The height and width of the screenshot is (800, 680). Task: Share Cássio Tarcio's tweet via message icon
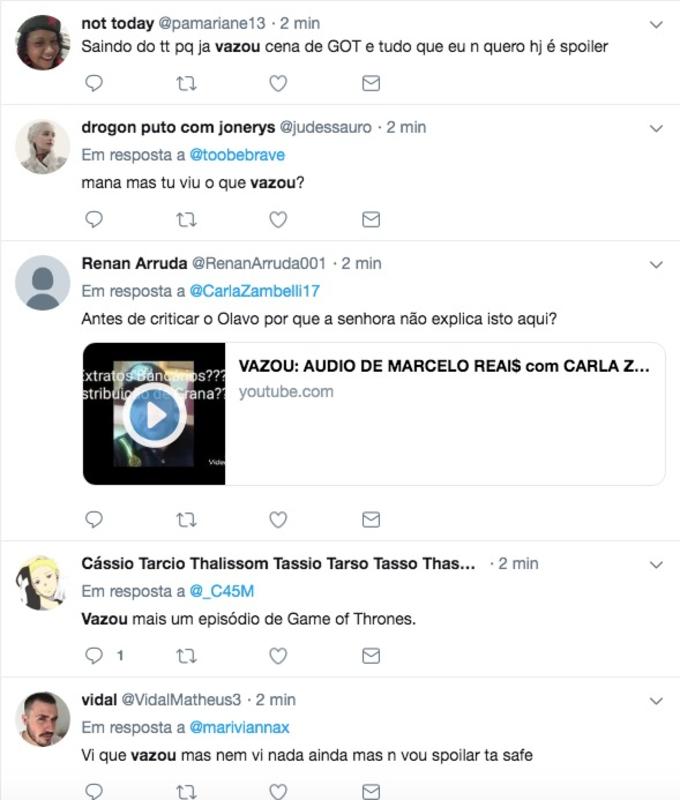tap(371, 656)
